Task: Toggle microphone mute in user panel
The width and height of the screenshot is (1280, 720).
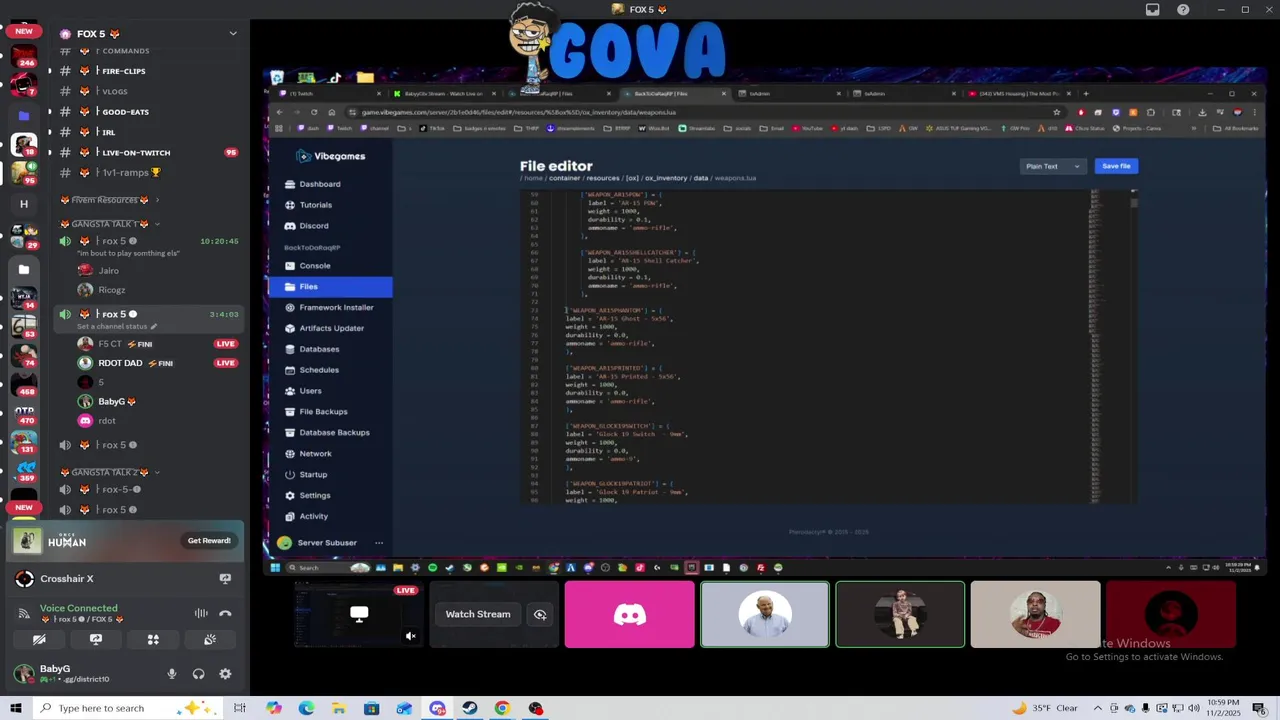Action: click(x=172, y=674)
